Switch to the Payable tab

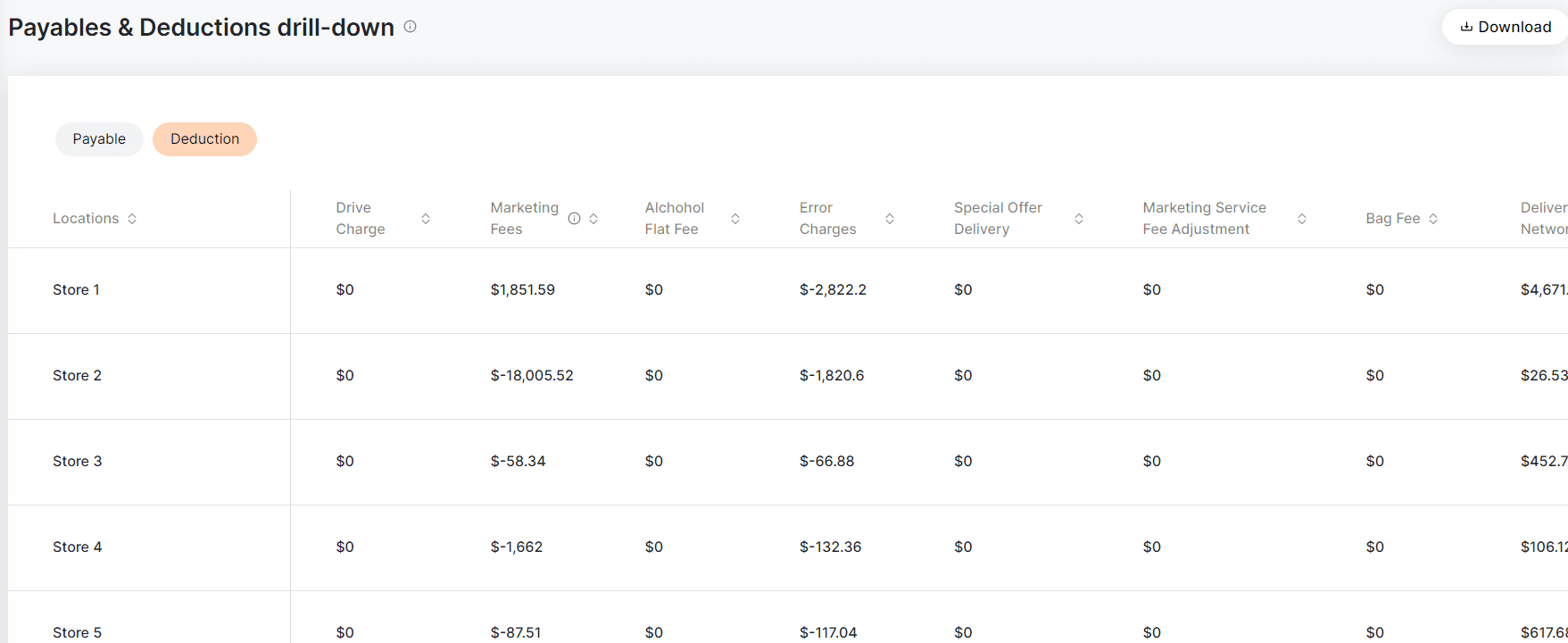coord(99,139)
